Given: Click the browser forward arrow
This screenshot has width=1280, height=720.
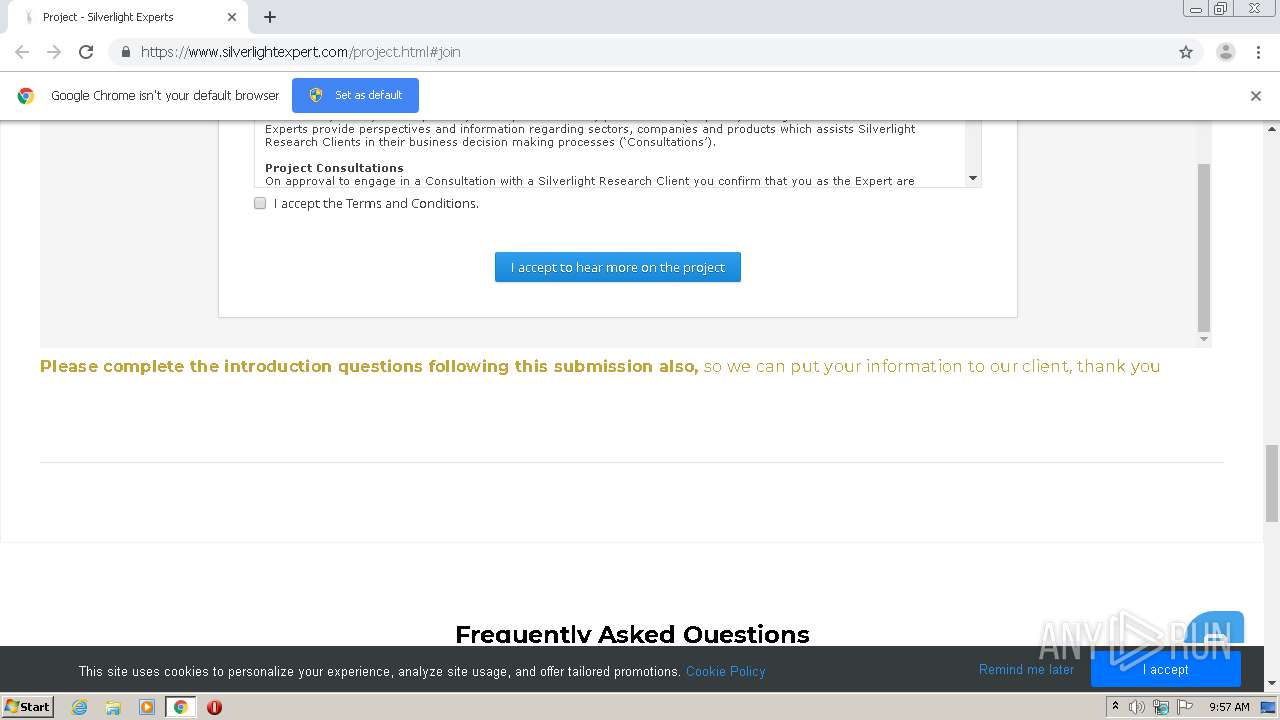Looking at the screenshot, I should [54, 52].
